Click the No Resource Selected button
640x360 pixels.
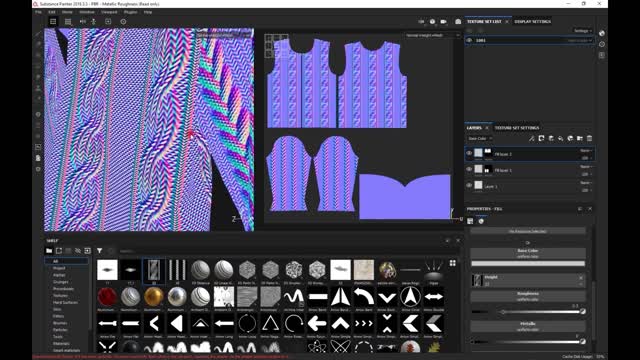pos(528,231)
